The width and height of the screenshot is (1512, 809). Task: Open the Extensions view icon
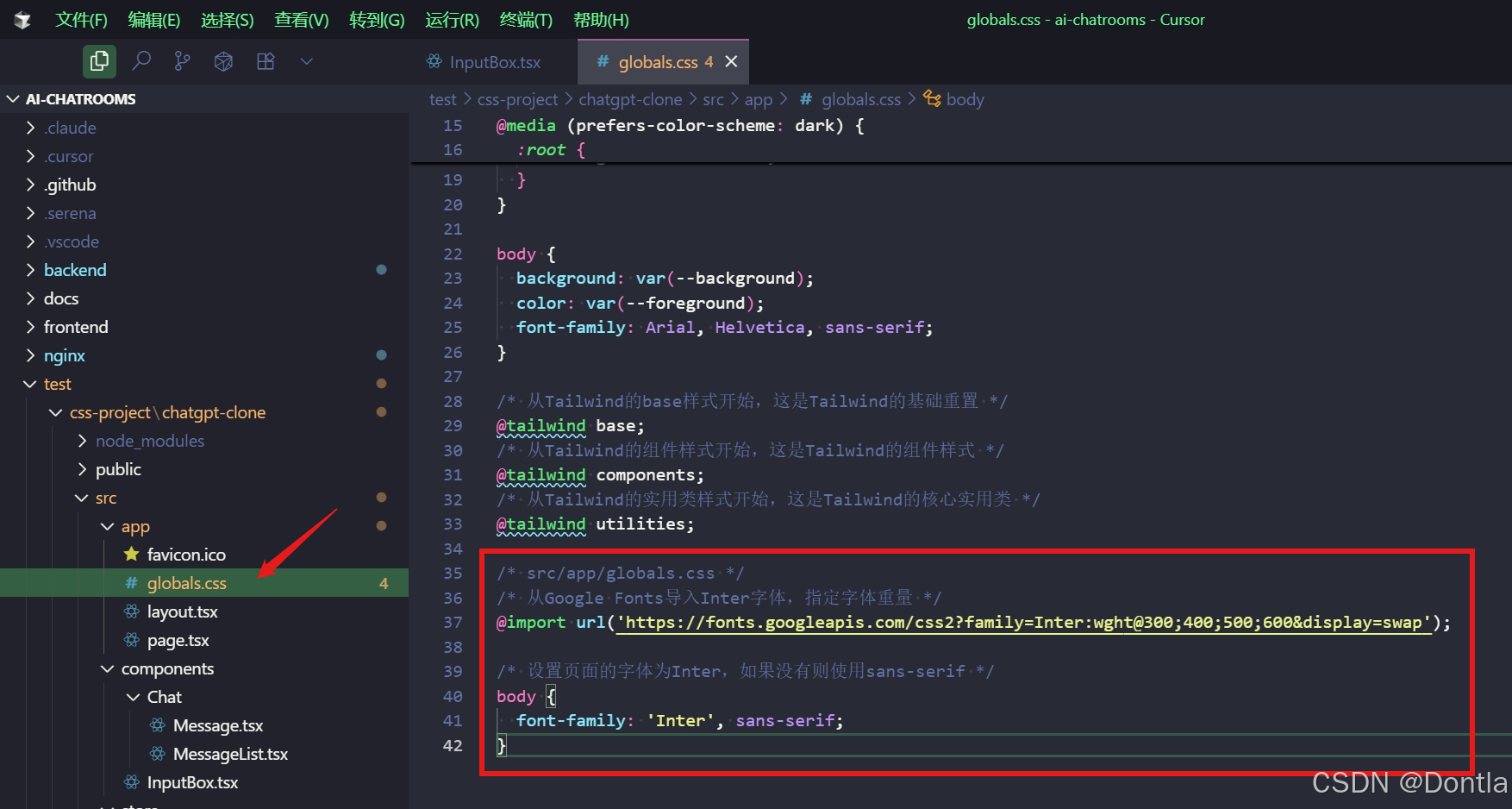(x=266, y=61)
